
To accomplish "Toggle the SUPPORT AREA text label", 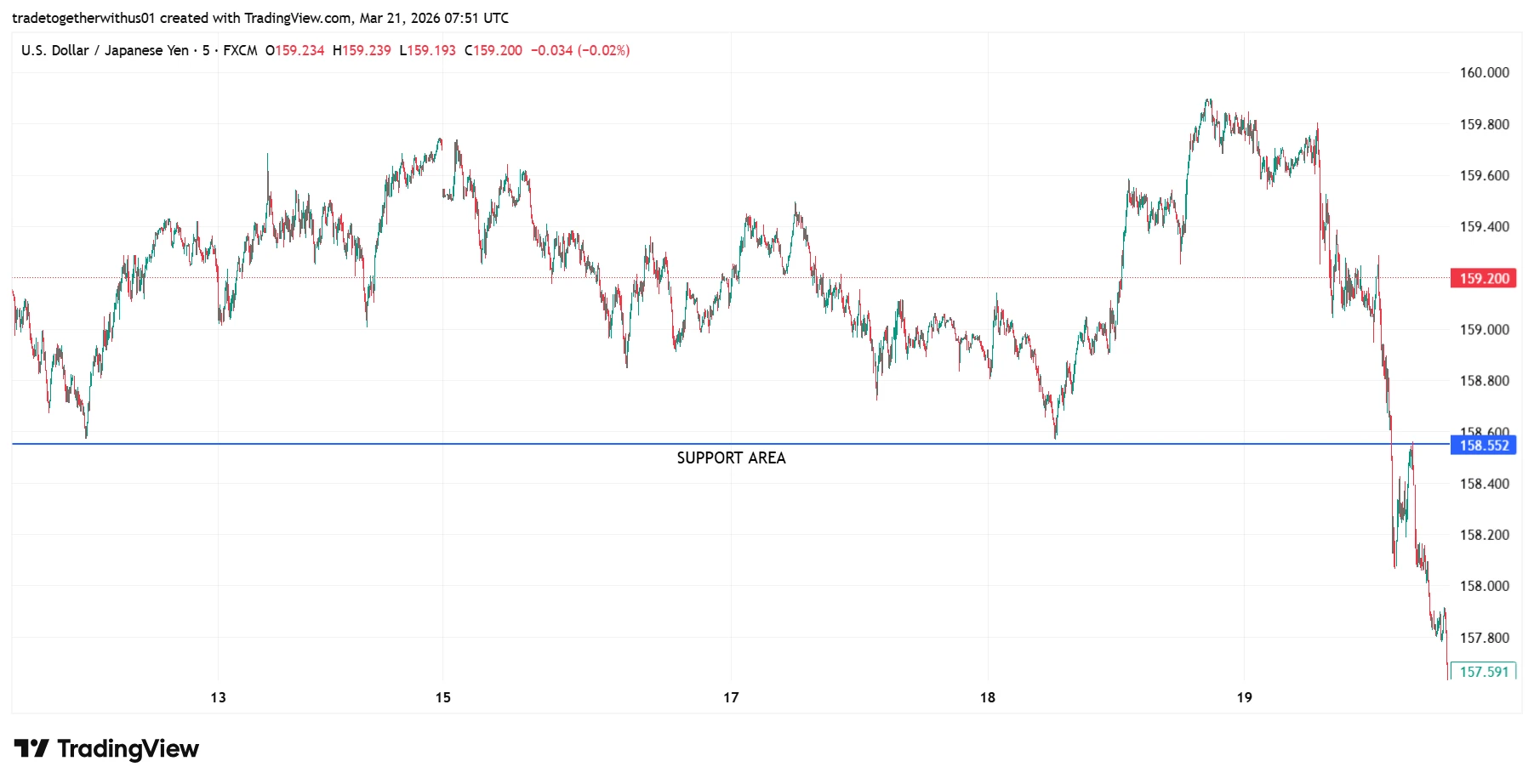I will 731,457.
